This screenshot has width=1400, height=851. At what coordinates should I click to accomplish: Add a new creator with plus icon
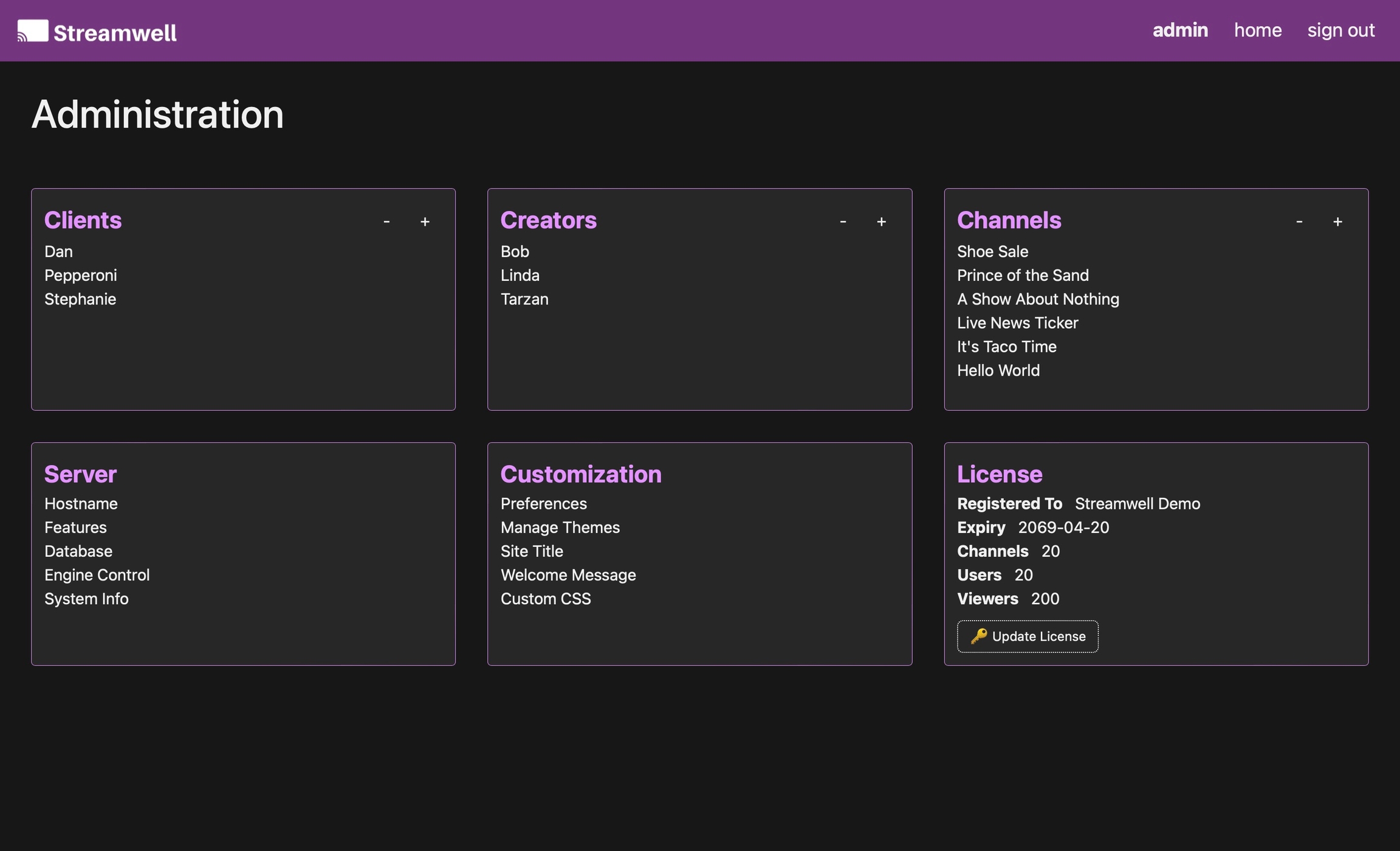click(x=881, y=222)
